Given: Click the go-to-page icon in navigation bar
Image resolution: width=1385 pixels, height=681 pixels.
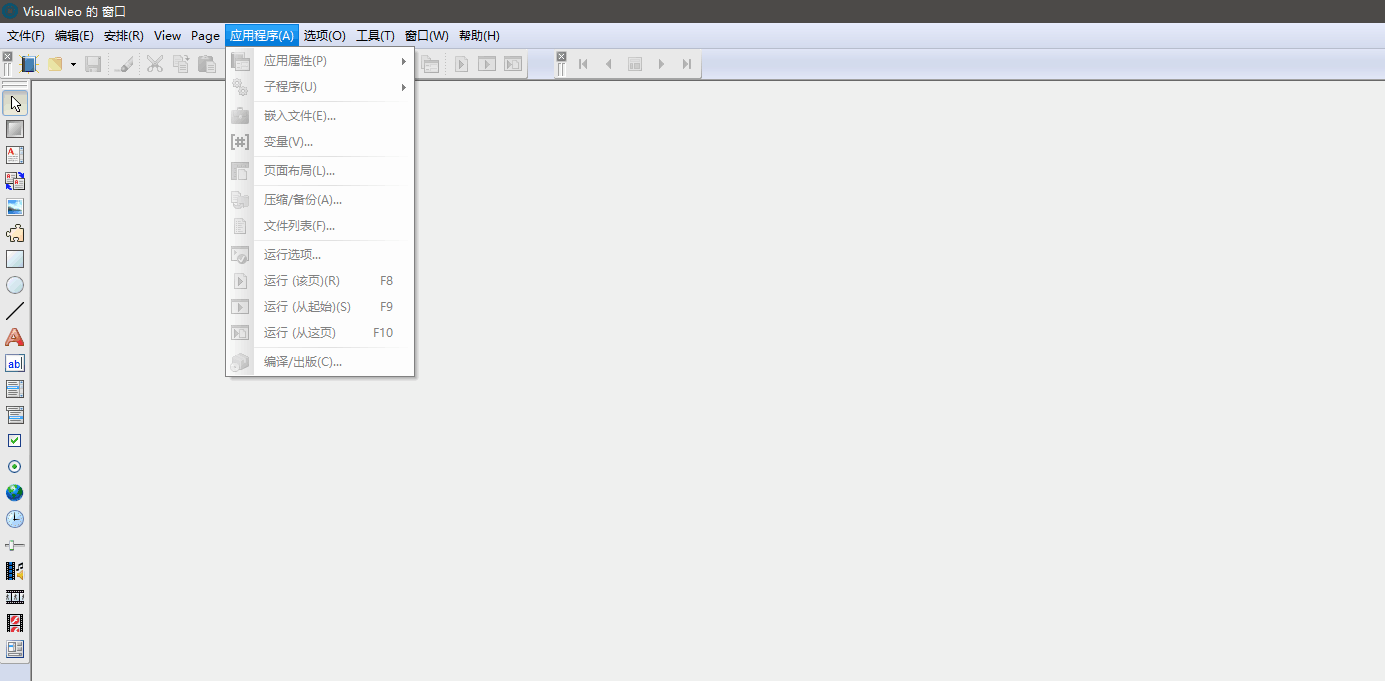Looking at the screenshot, I should click(635, 64).
